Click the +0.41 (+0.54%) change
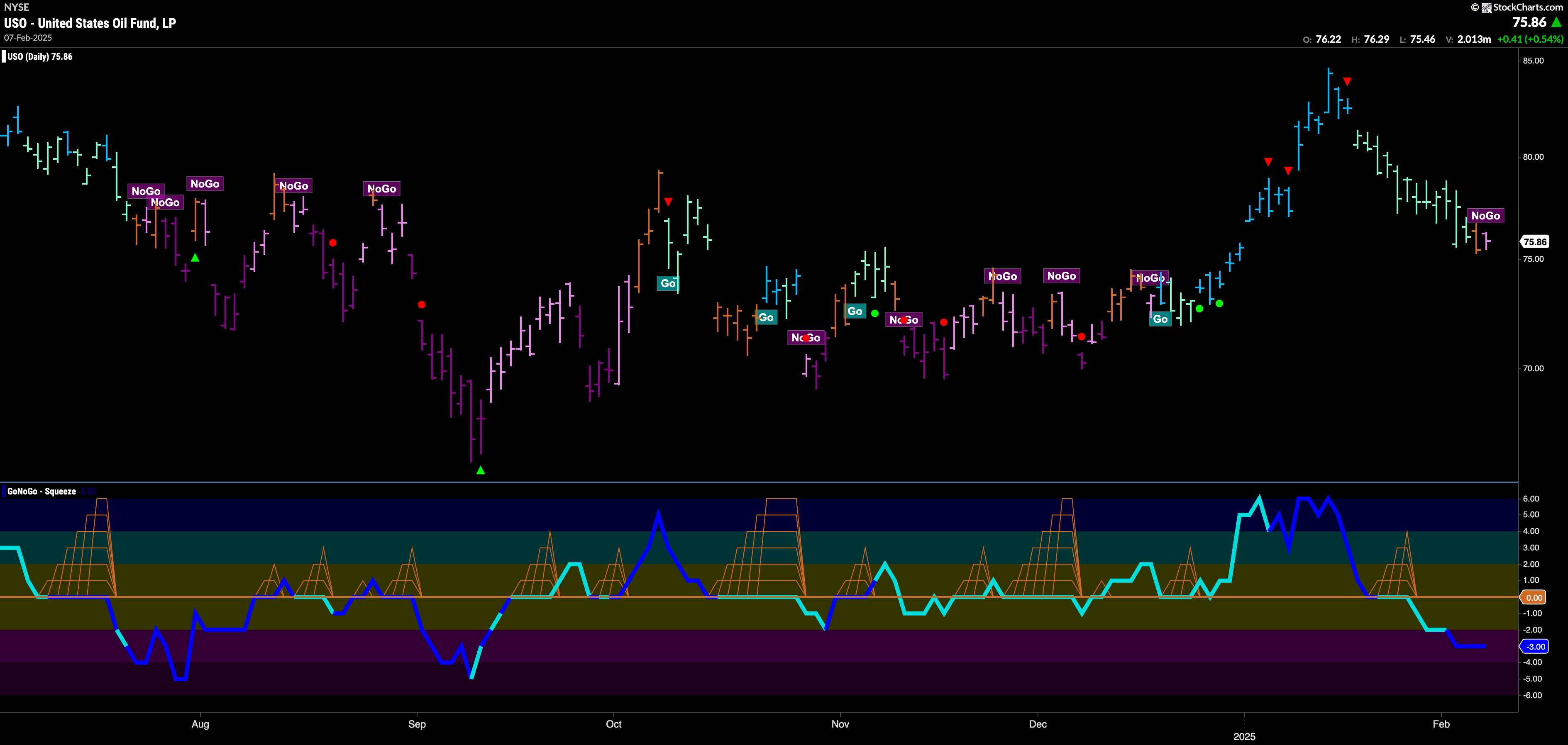The height and width of the screenshot is (745, 1568). (x=1530, y=39)
